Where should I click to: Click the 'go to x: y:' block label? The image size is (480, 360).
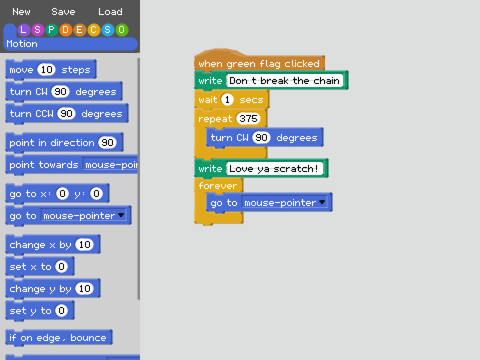tap(30, 194)
